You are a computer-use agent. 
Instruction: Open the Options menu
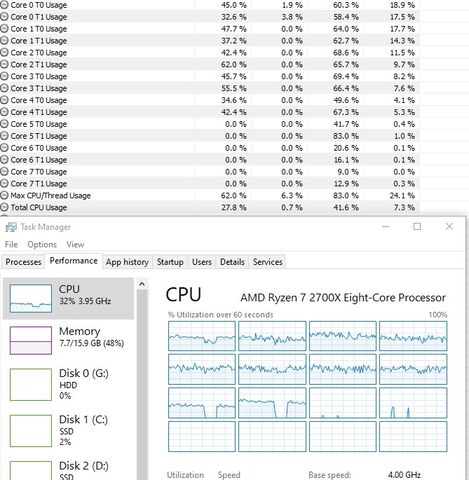[42, 244]
